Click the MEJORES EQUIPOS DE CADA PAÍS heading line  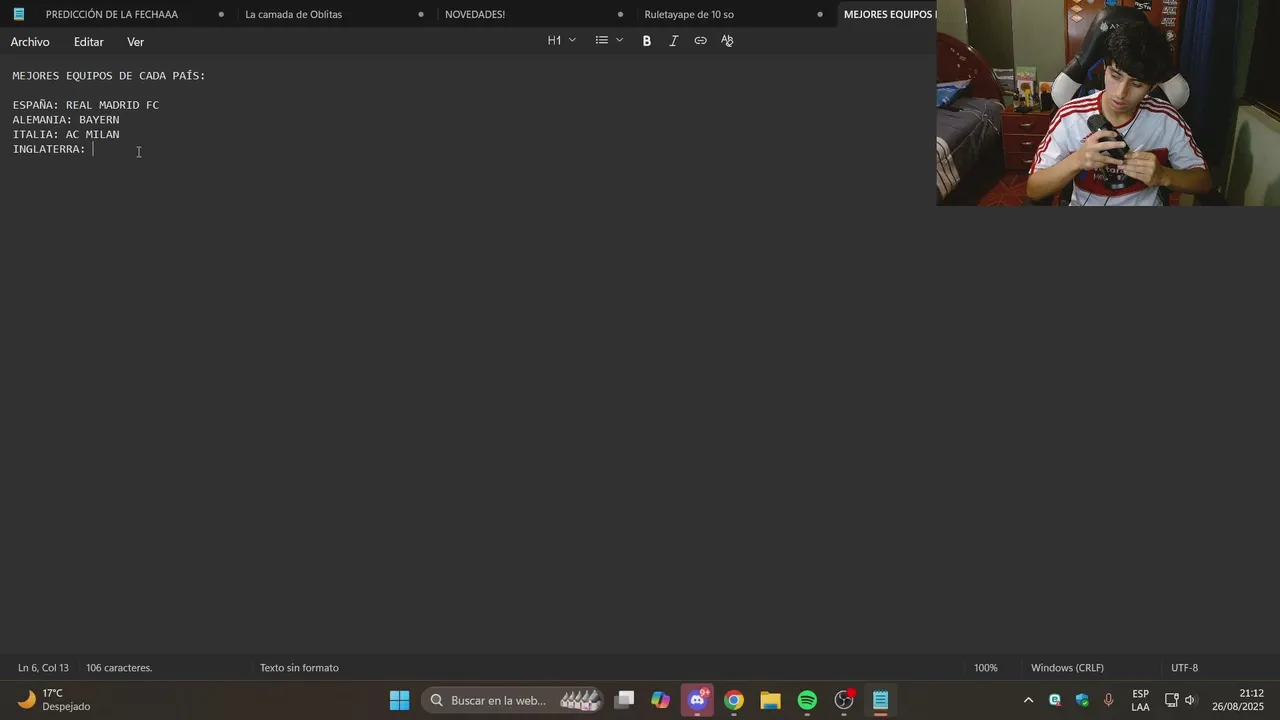(x=109, y=76)
